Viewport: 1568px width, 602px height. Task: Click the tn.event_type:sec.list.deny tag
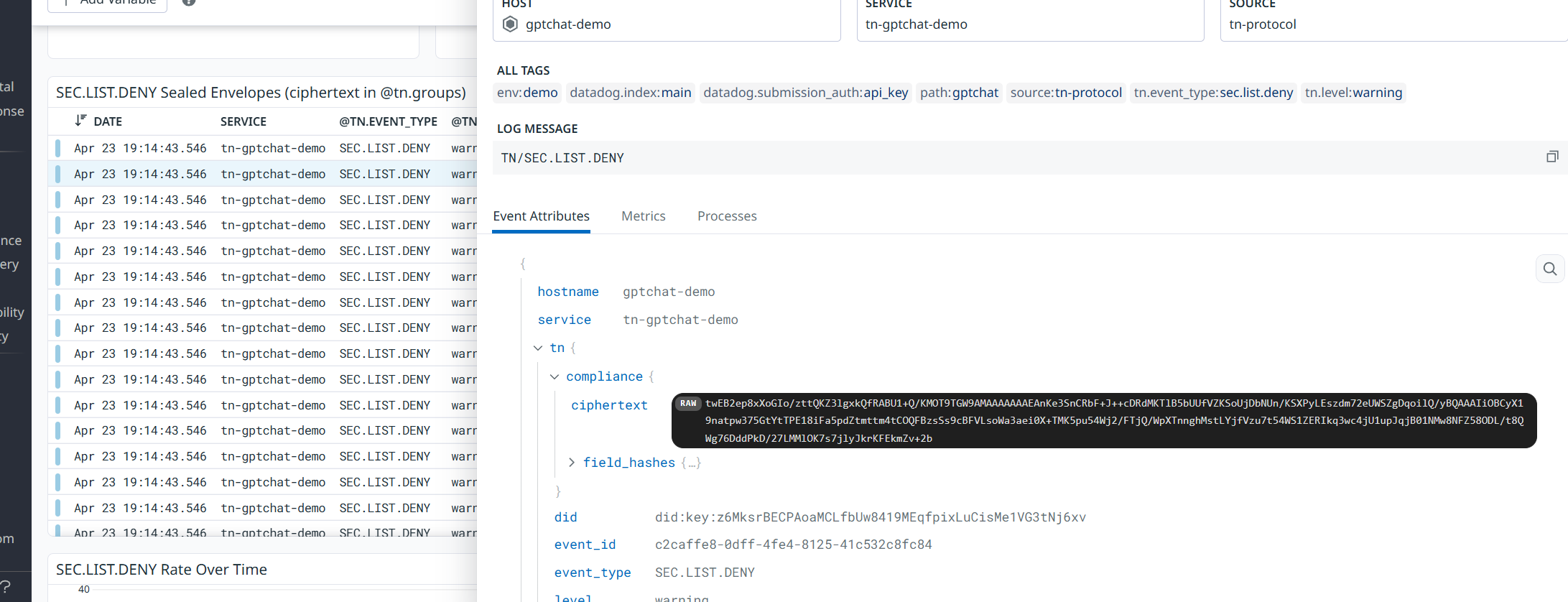click(1213, 93)
